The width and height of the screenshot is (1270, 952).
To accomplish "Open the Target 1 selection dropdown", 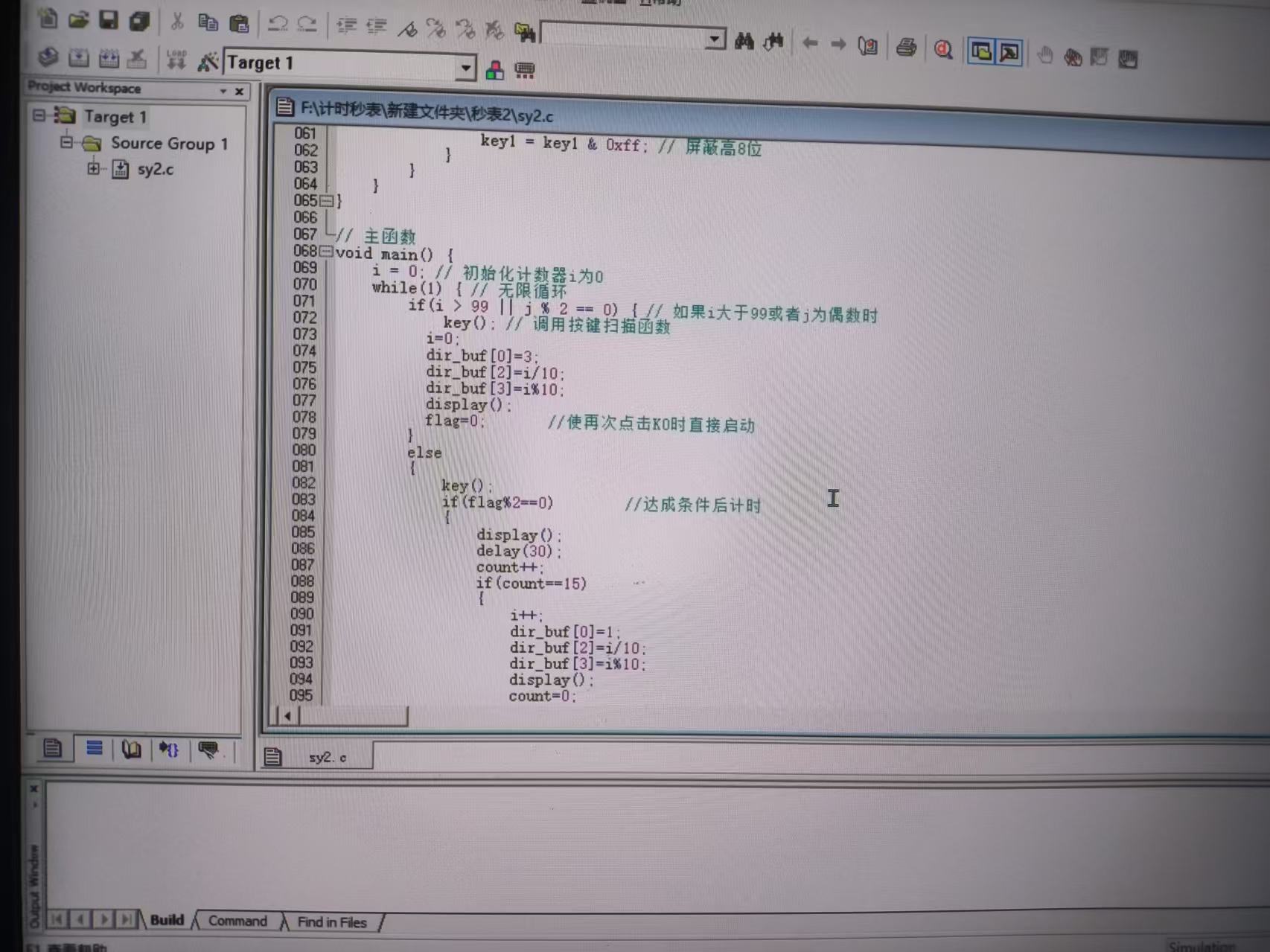I will (x=465, y=68).
